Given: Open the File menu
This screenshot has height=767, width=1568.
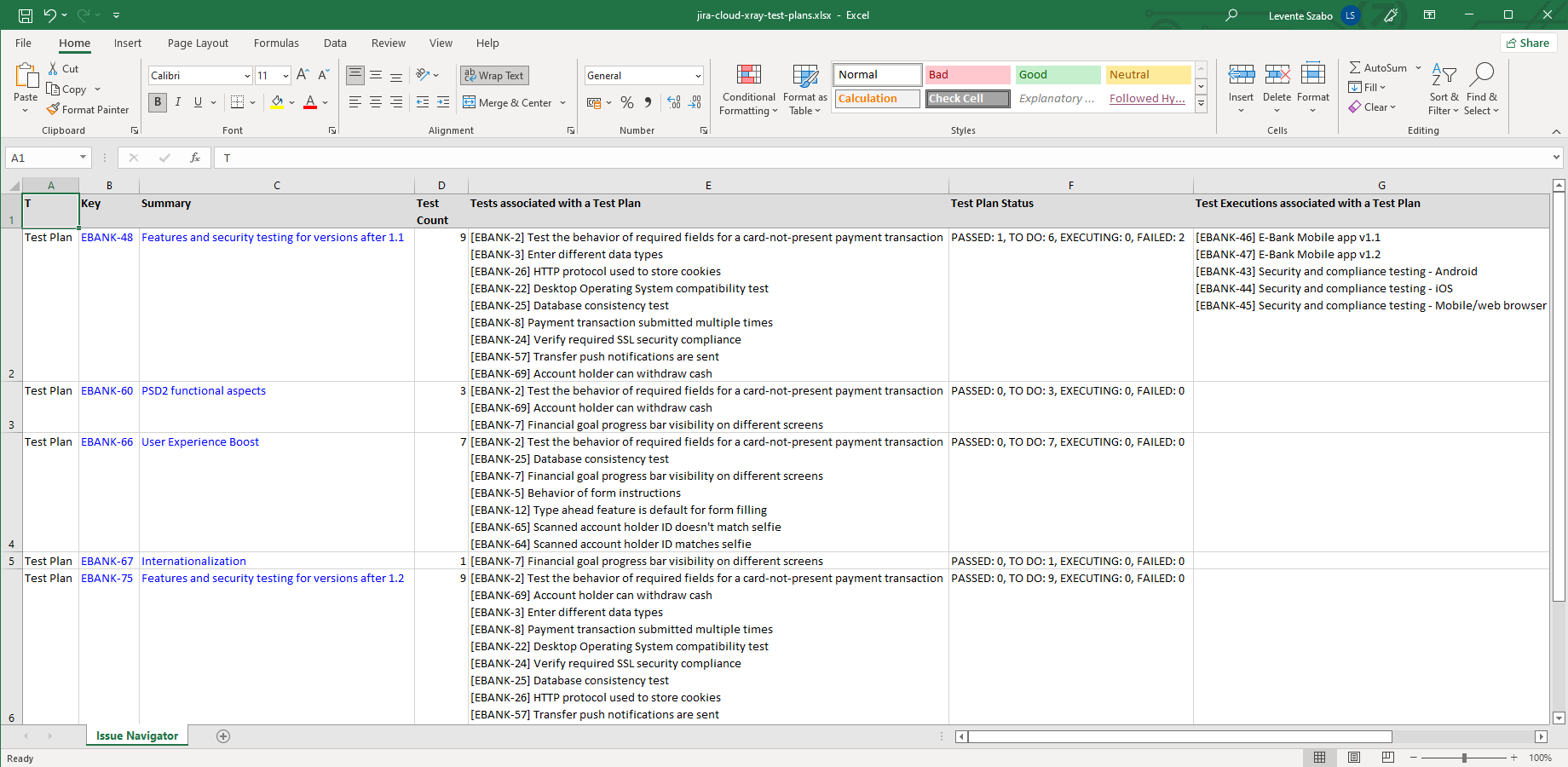Looking at the screenshot, I should pos(24,43).
